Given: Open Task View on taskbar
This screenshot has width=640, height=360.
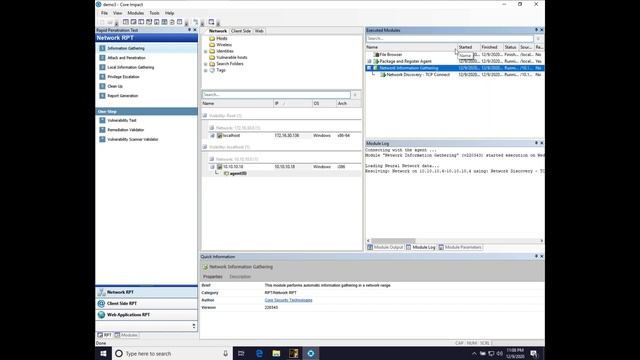Looking at the screenshot, I should coord(241,353).
